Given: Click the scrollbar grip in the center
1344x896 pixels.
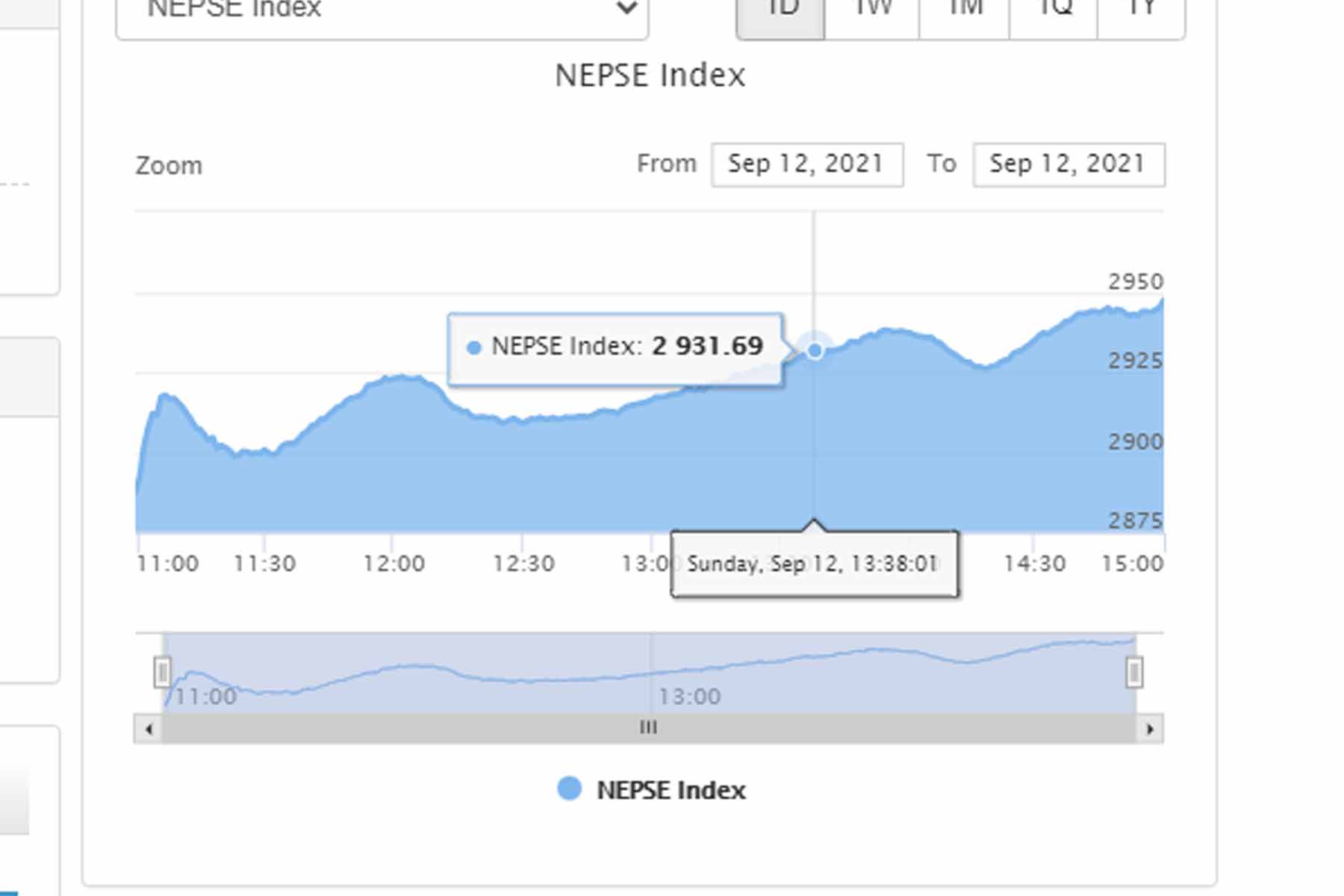Looking at the screenshot, I should pyautogui.click(x=648, y=728).
